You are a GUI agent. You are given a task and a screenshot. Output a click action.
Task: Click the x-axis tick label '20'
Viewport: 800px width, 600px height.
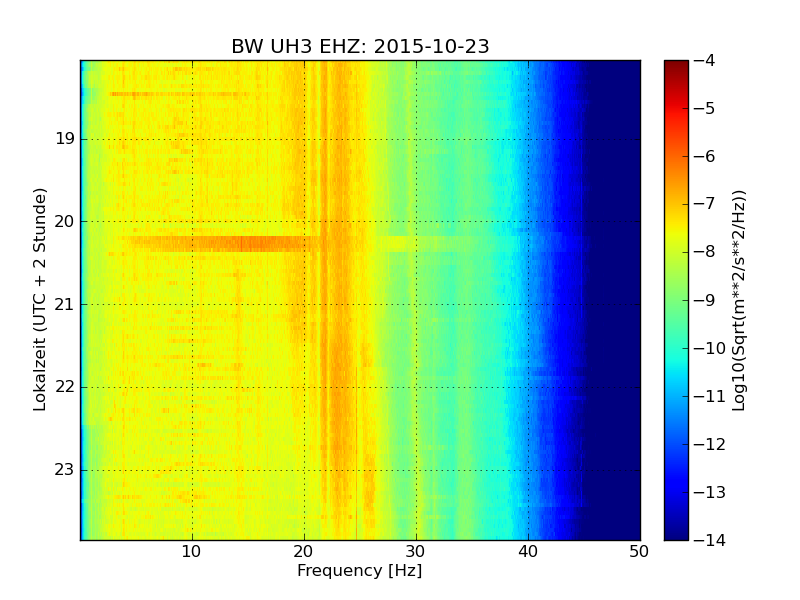304,552
